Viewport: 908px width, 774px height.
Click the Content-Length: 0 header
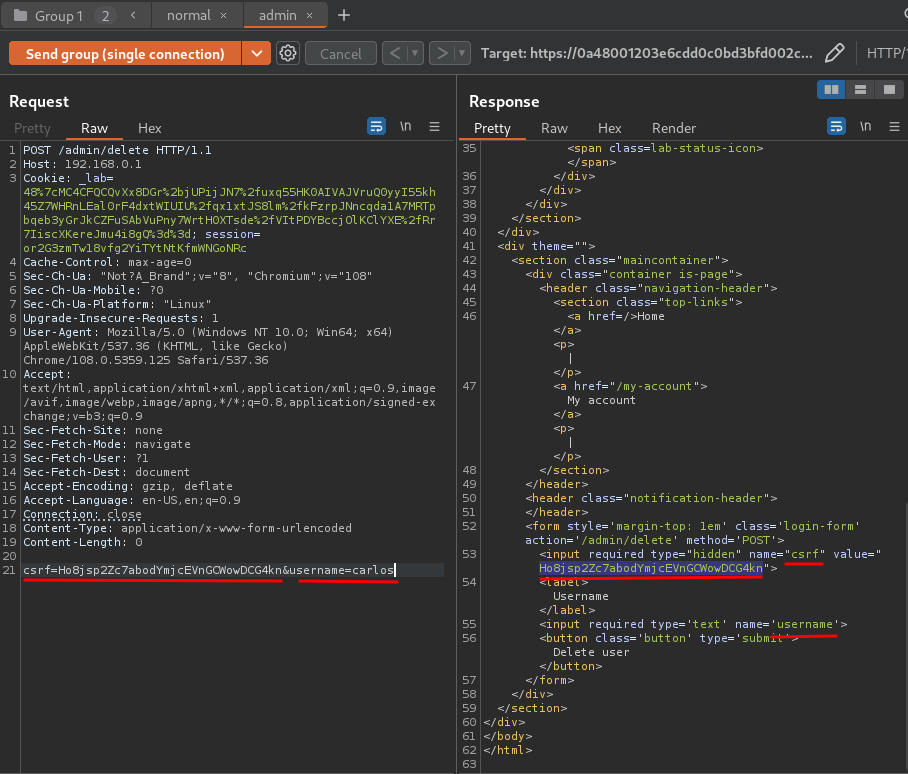pos(82,542)
